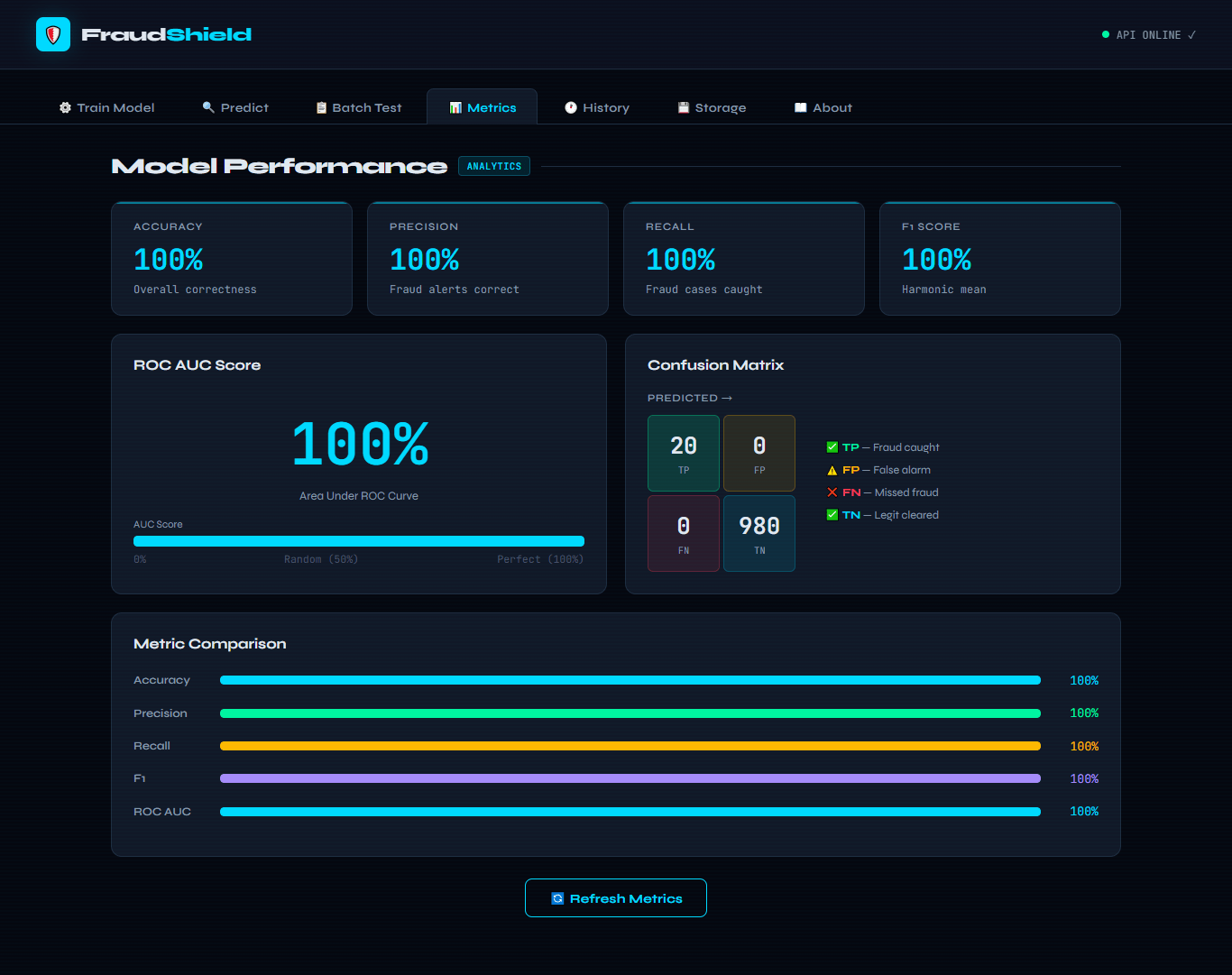Click the clipboard icon on Batch Test tab
Viewport: 1232px width, 975px height.
[321, 107]
